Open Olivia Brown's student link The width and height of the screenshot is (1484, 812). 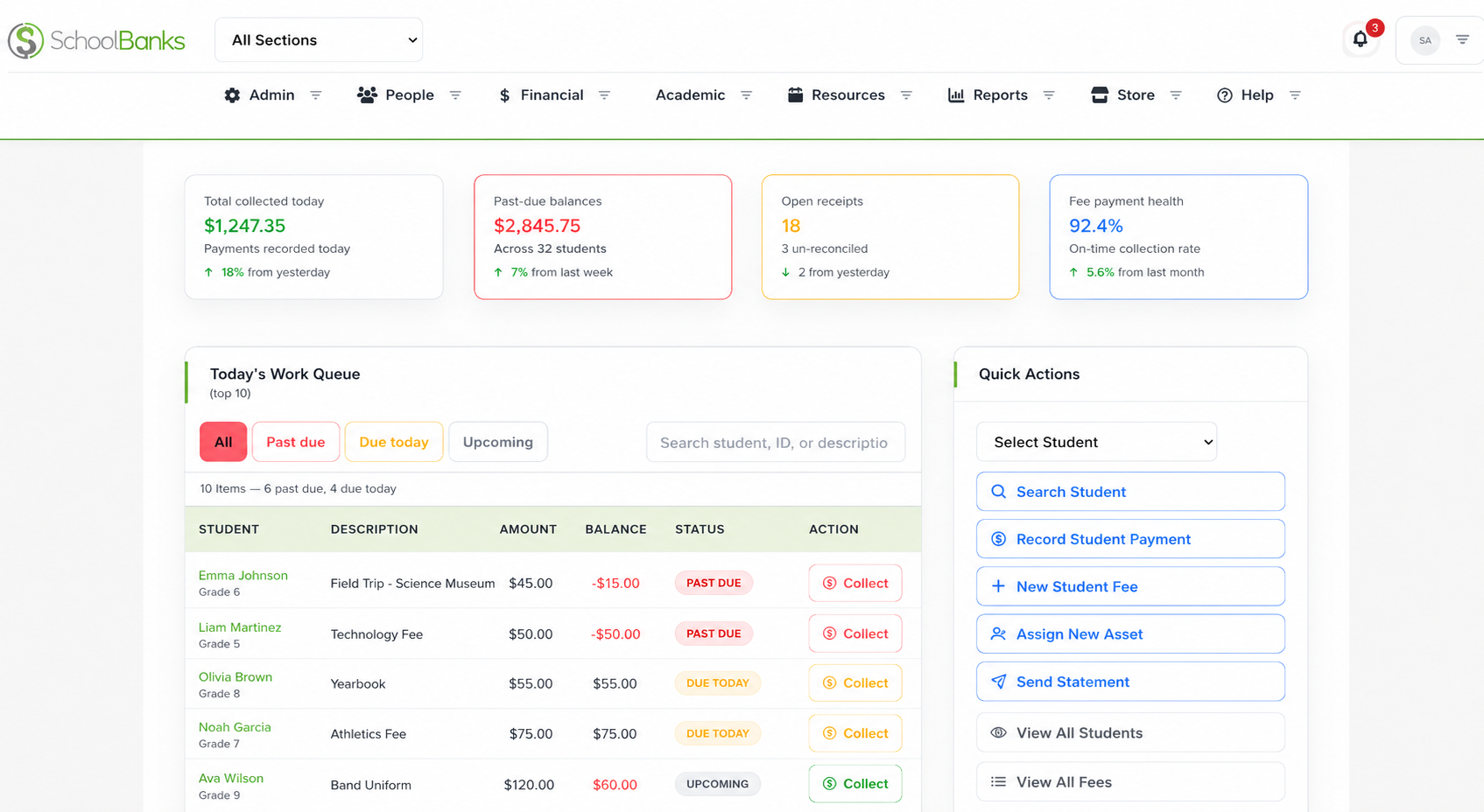[235, 677]
